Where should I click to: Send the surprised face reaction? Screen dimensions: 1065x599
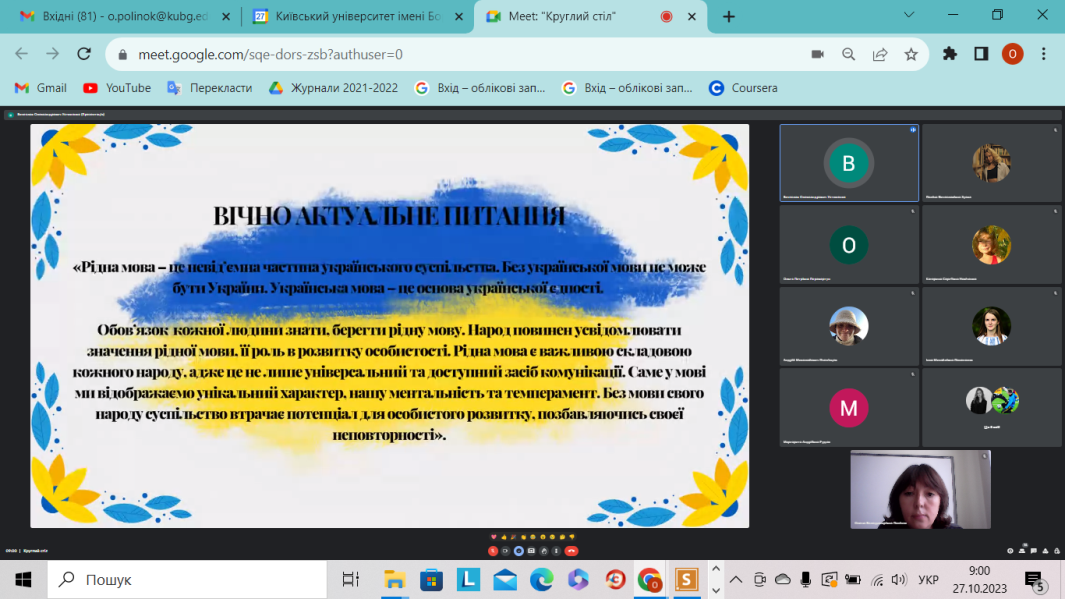coord(543,537)
